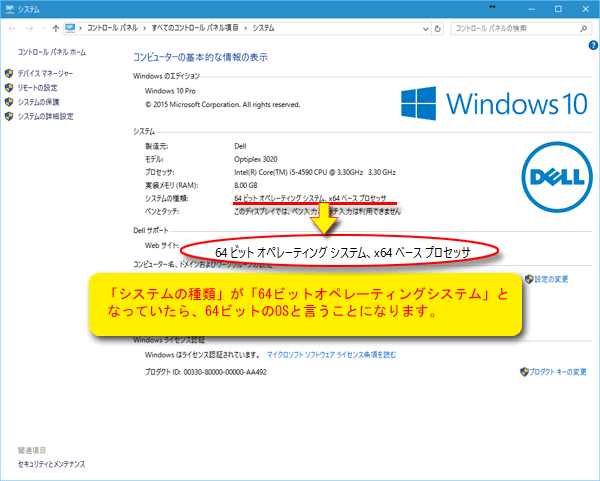Click the breadcrumb chevron before システム

coord(245,28)
